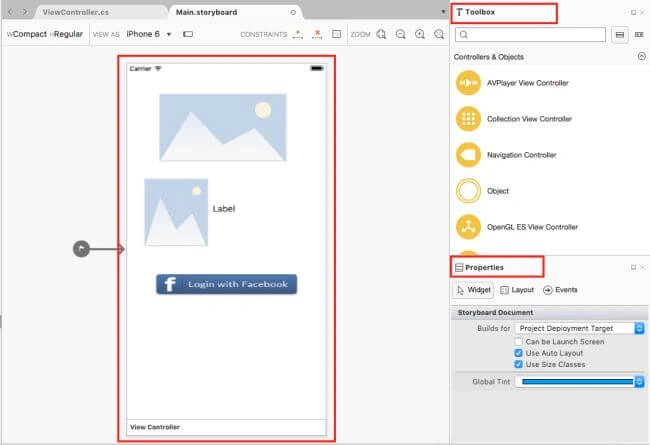
Task: Click the OpenGL ES View Controller icon
Action: coord(468,227)
